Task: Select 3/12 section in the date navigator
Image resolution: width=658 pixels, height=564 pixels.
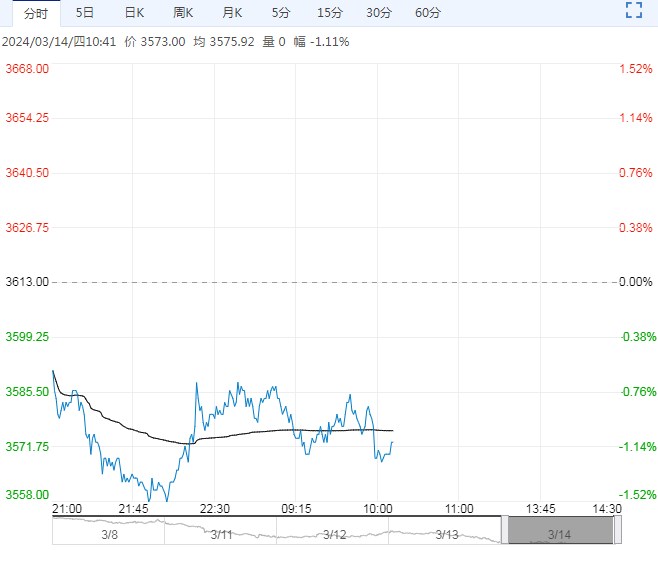Action: point(334,535)
